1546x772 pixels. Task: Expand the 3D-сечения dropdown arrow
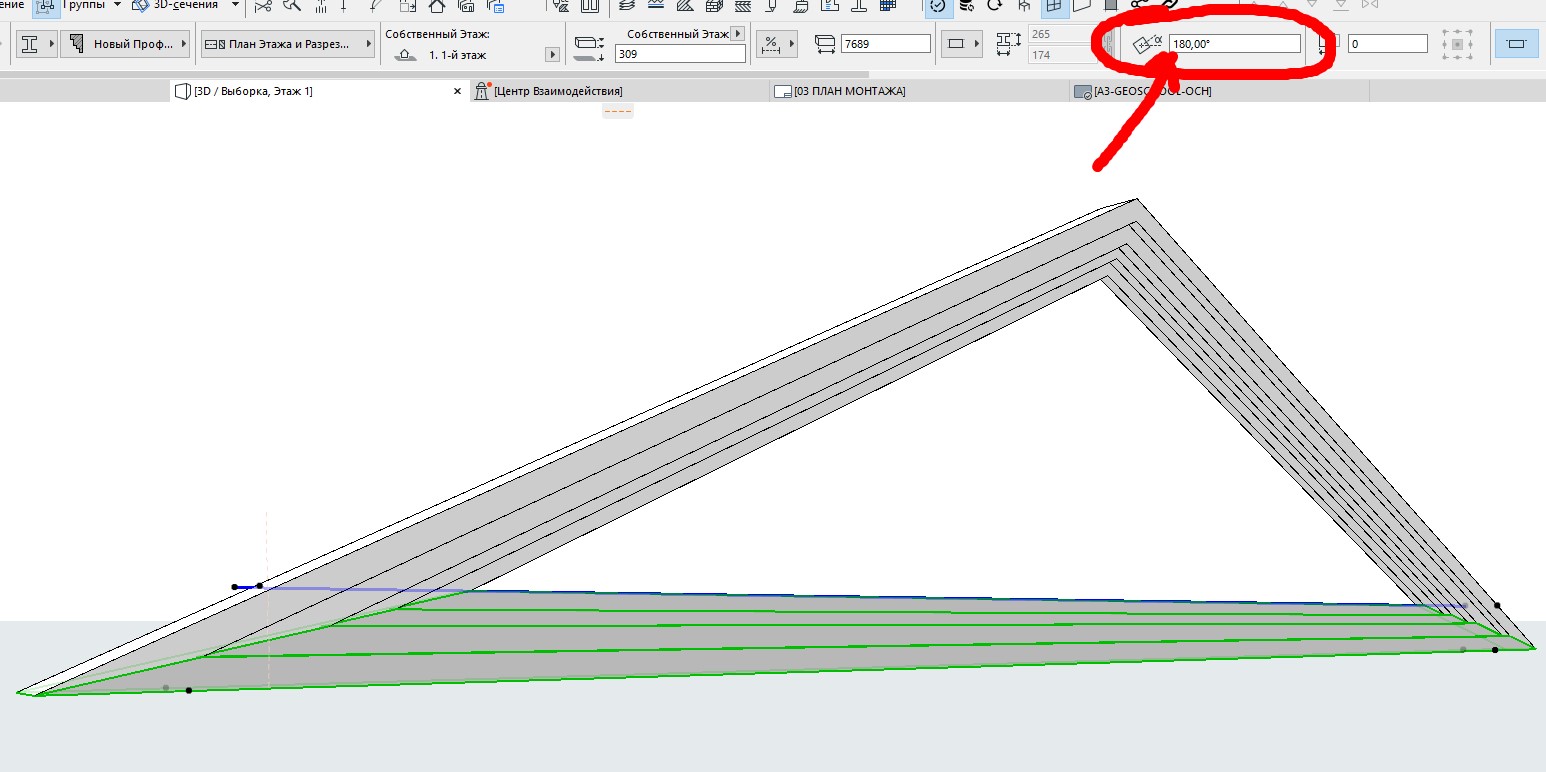[235, 5]
